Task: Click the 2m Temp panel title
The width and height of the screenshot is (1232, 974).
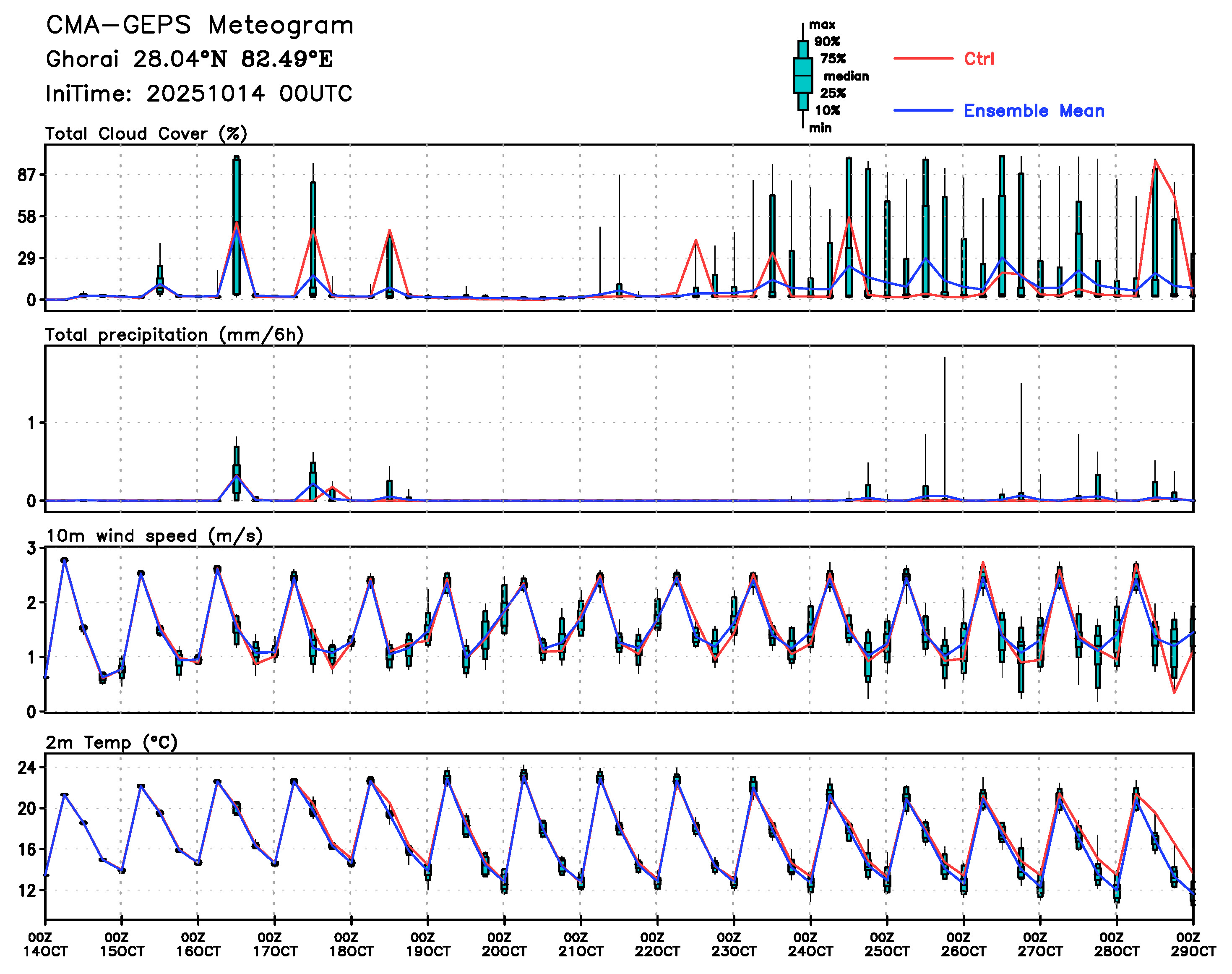Action: point(112,742)
